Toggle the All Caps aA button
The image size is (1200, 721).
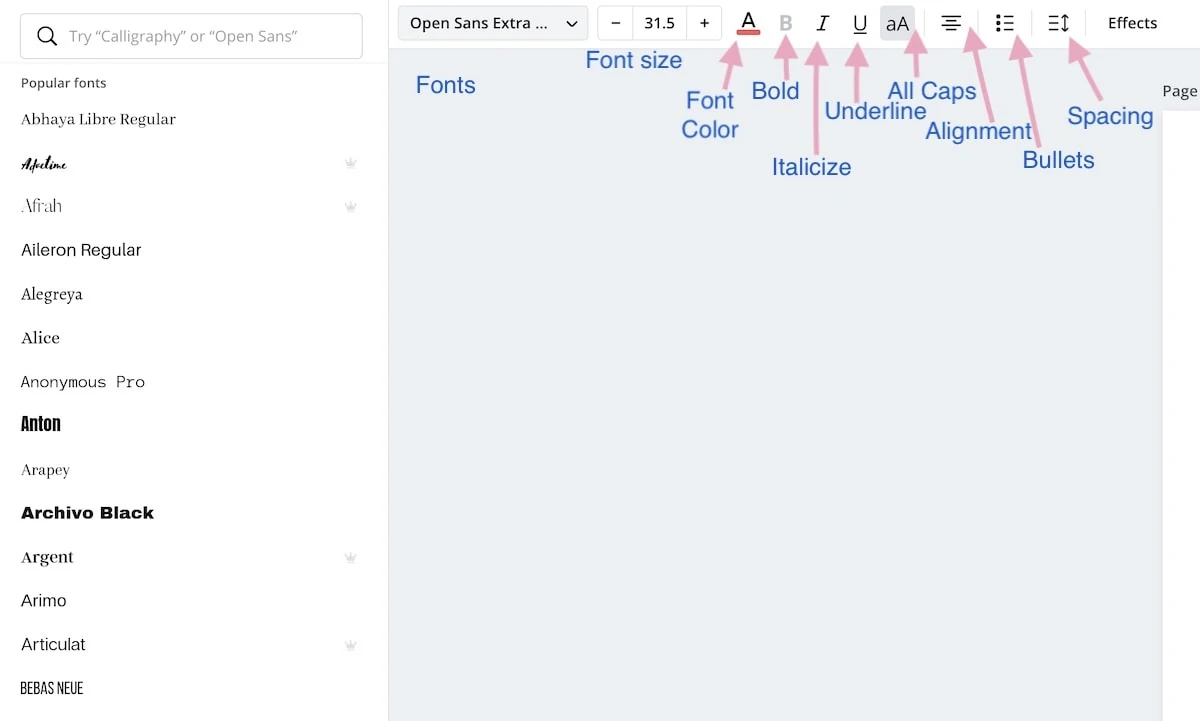click(x=898, y=23)
